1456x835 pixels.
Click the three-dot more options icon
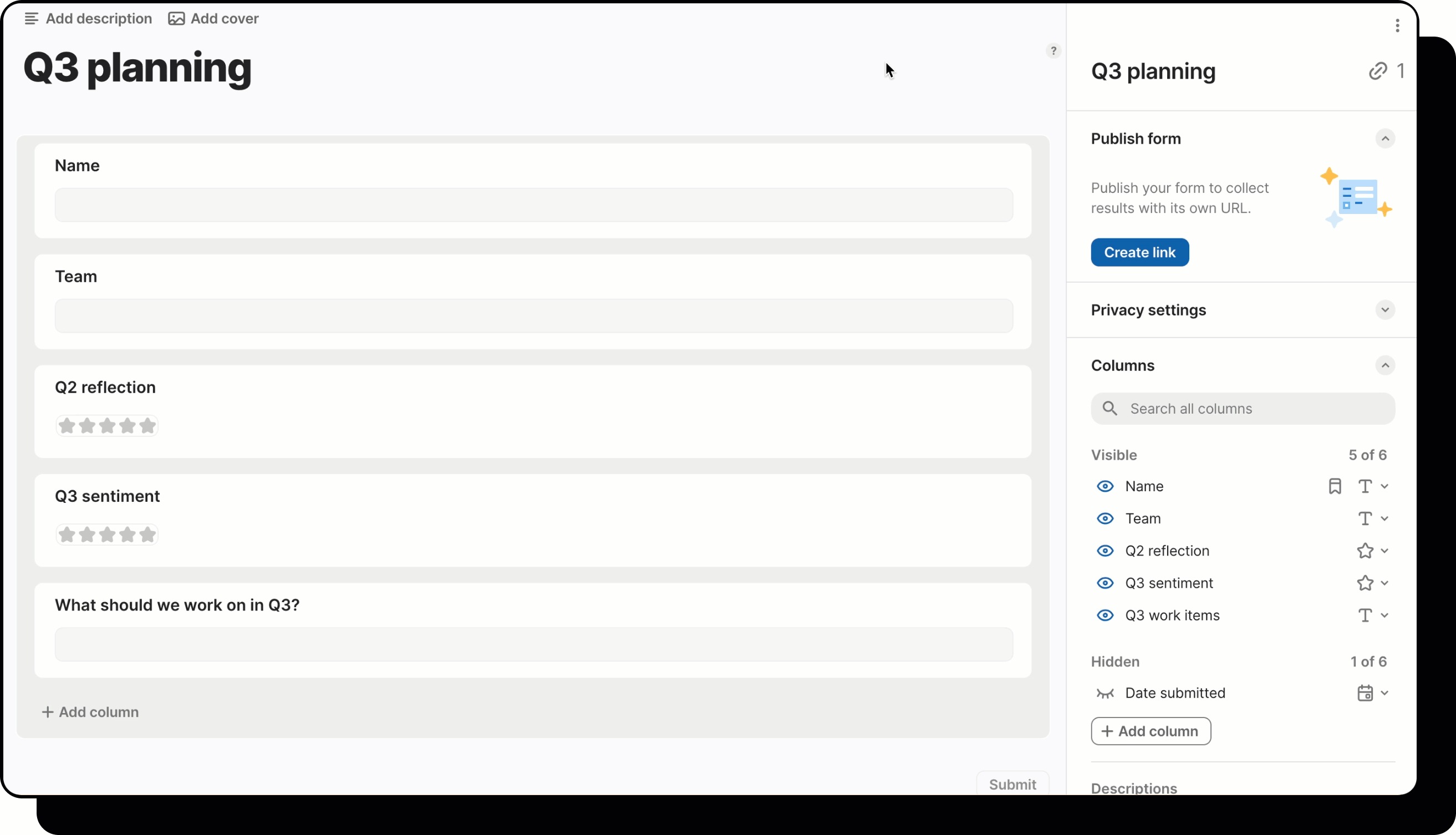point(1397,26)
